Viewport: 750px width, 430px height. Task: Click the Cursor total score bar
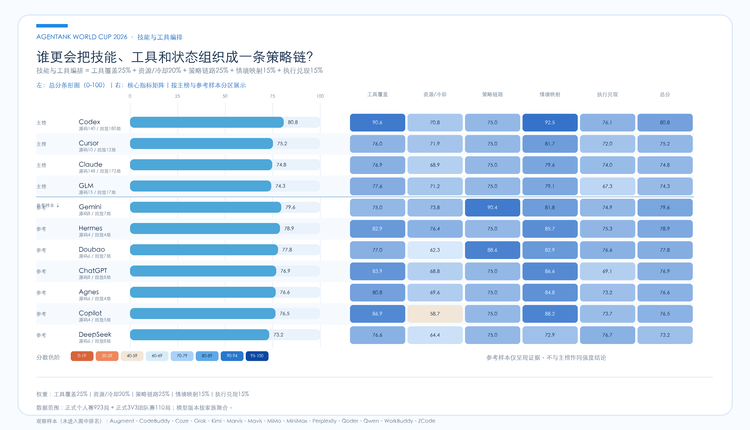201,143
